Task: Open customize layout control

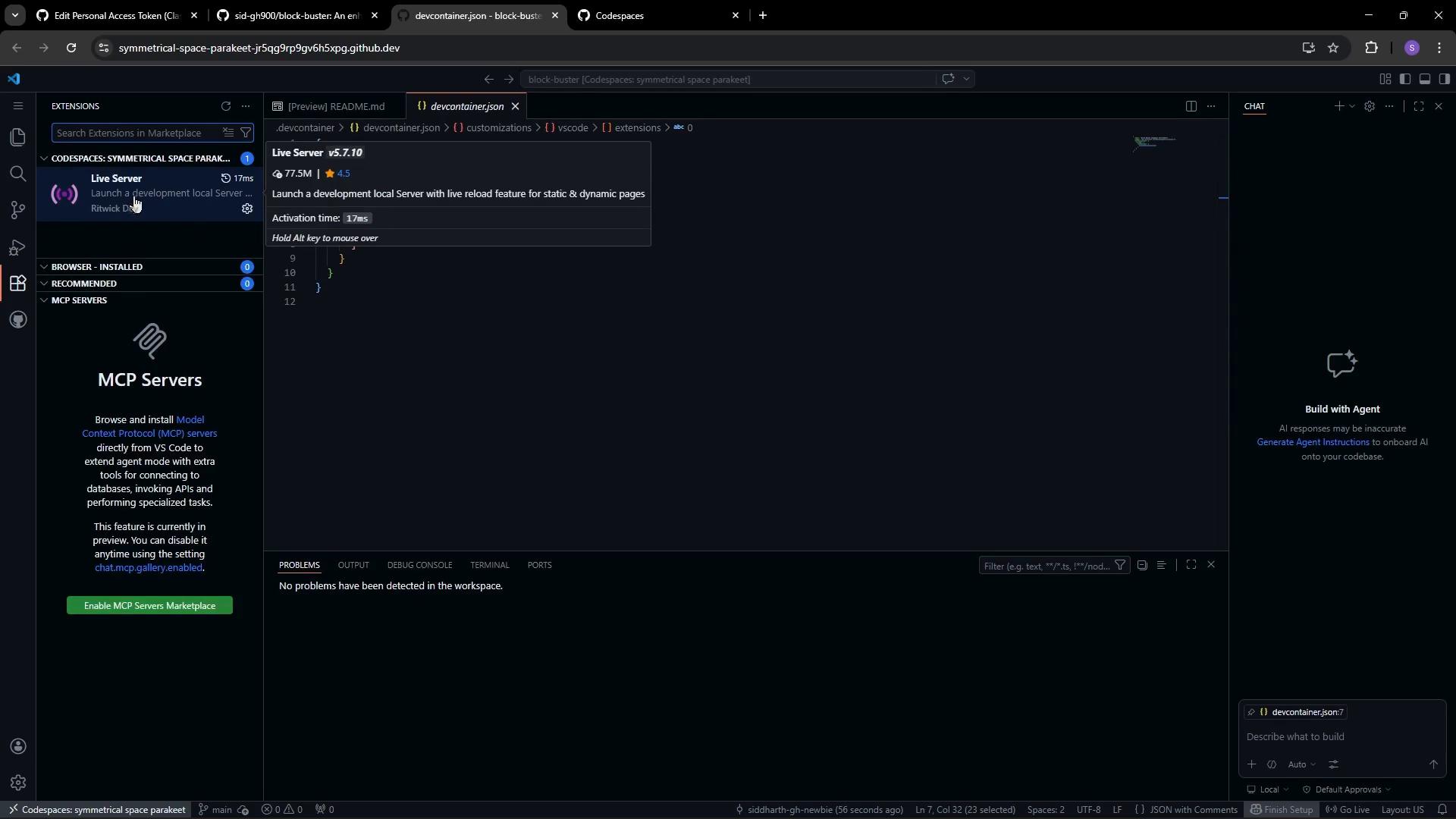Action: 1385,79
